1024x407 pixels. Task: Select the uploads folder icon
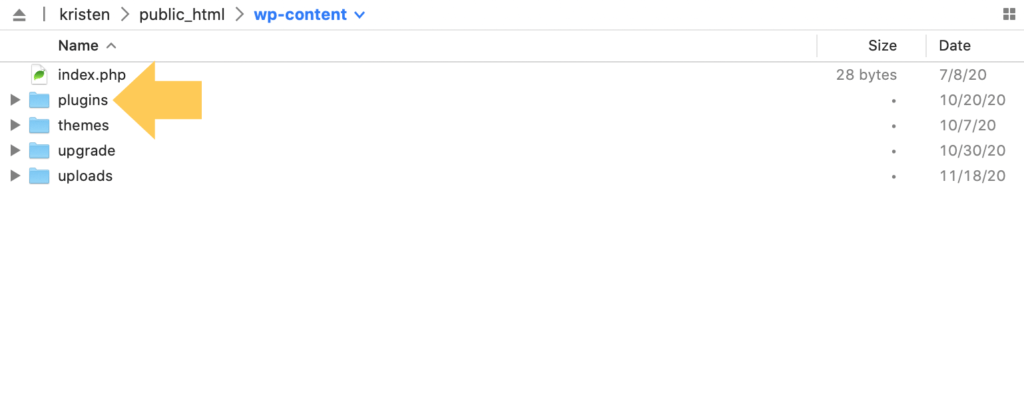tap(39, 176)
